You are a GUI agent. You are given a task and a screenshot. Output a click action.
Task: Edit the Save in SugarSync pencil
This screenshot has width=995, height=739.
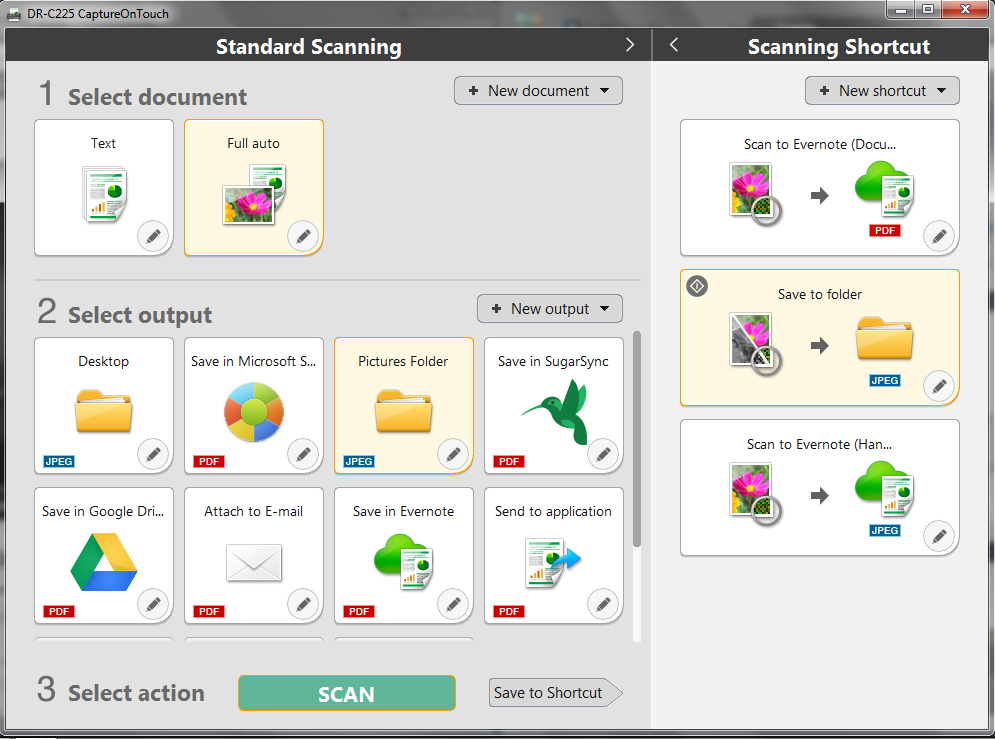click(603, 454)
